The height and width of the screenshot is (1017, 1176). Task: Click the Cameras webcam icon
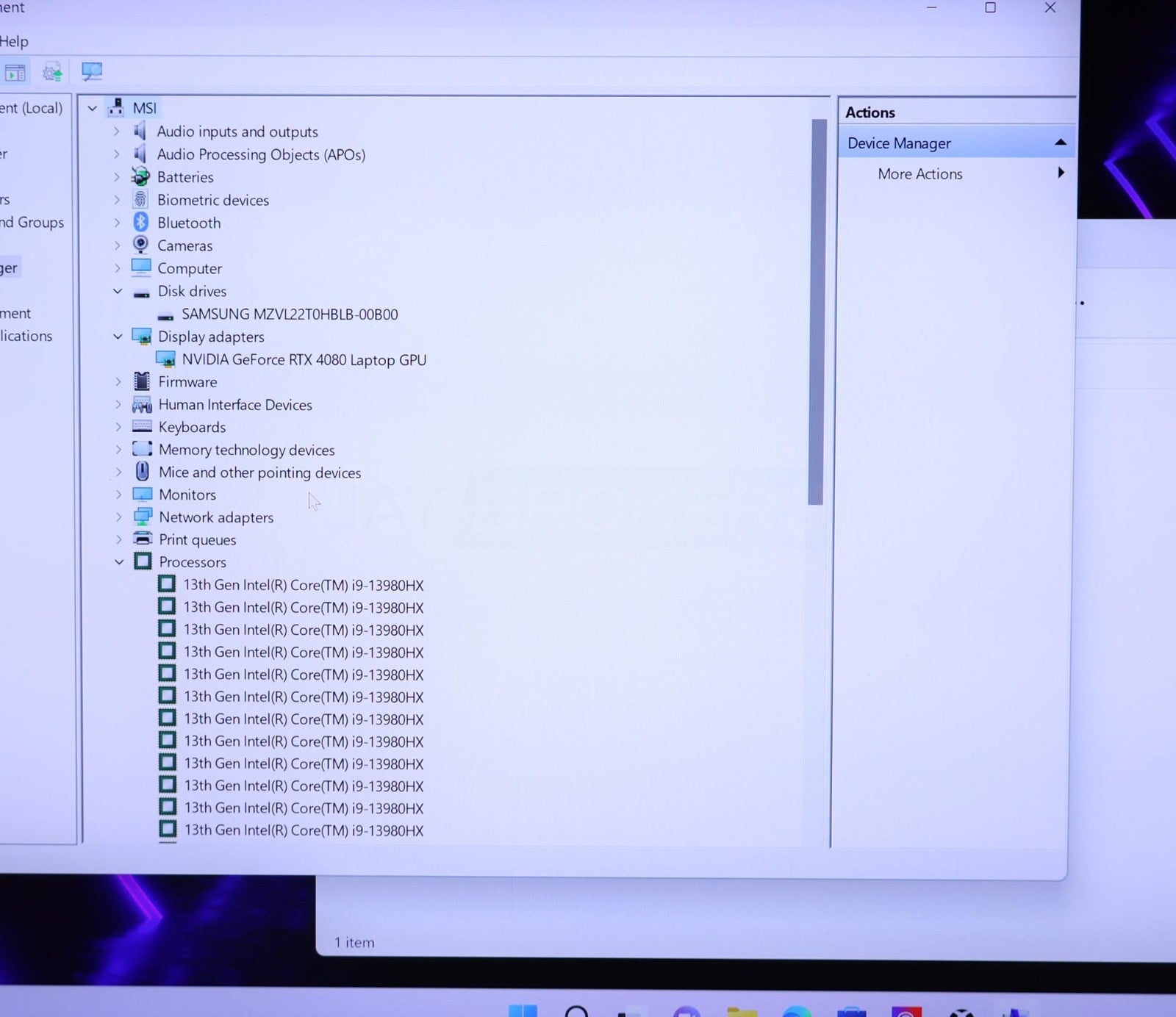(141, 245)
